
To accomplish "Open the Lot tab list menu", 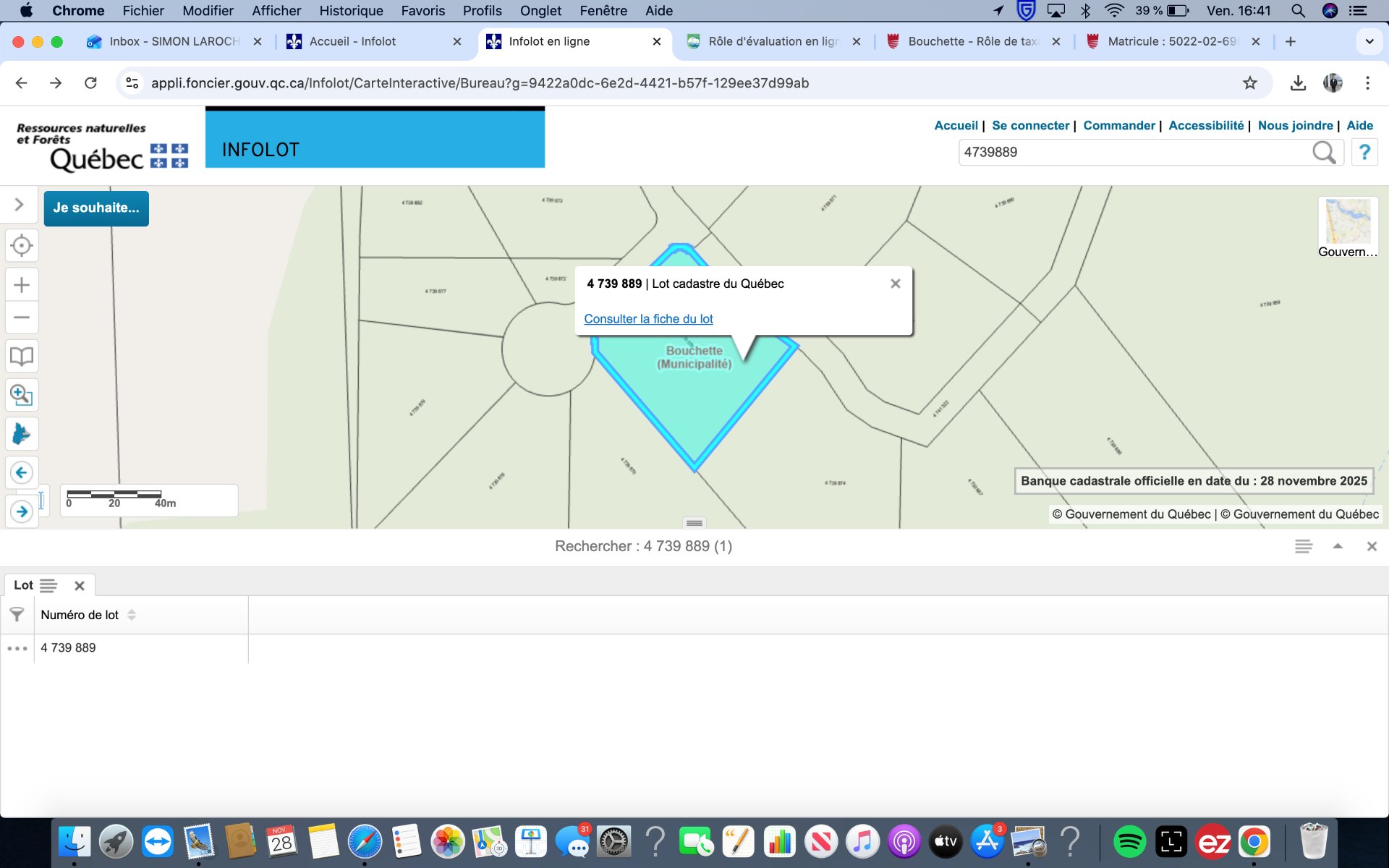I will tap(48, 585).
